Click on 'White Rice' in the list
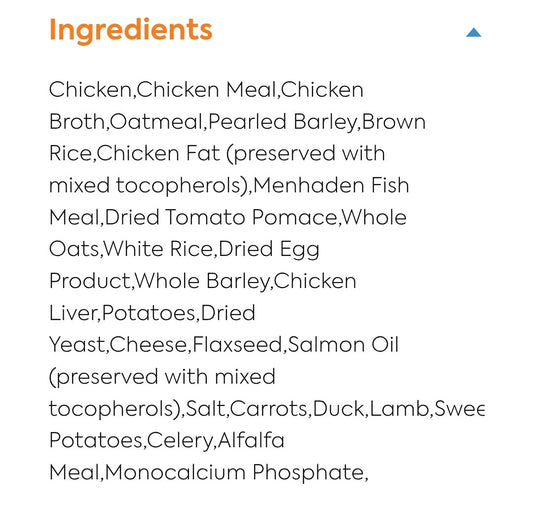The image size is (533, 507). [x=158, y=249]
